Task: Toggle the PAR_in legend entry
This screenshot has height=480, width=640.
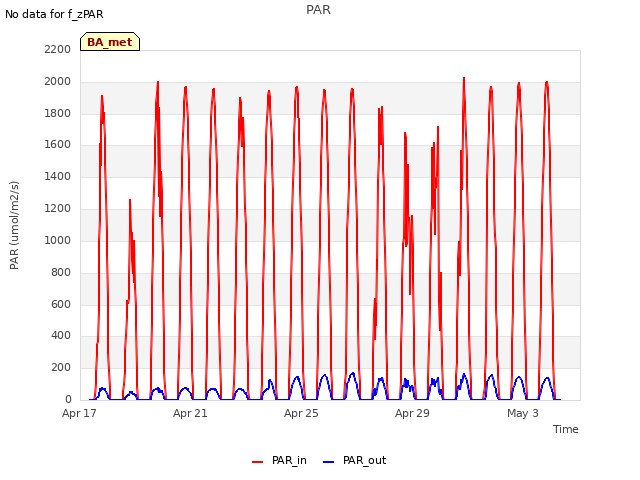Action: click(x=279, y=461)
